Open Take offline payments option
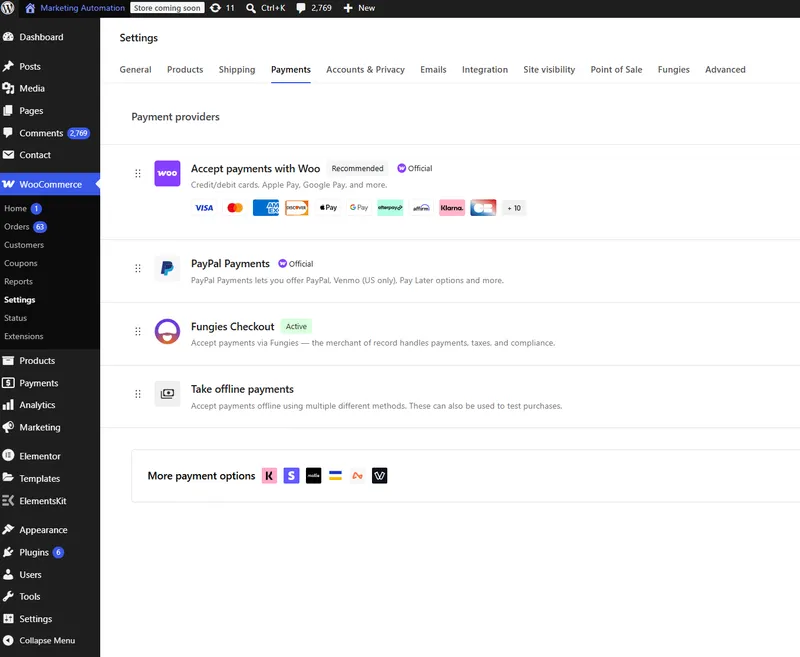This screenshot has height=657, width=800. point(242,389)
